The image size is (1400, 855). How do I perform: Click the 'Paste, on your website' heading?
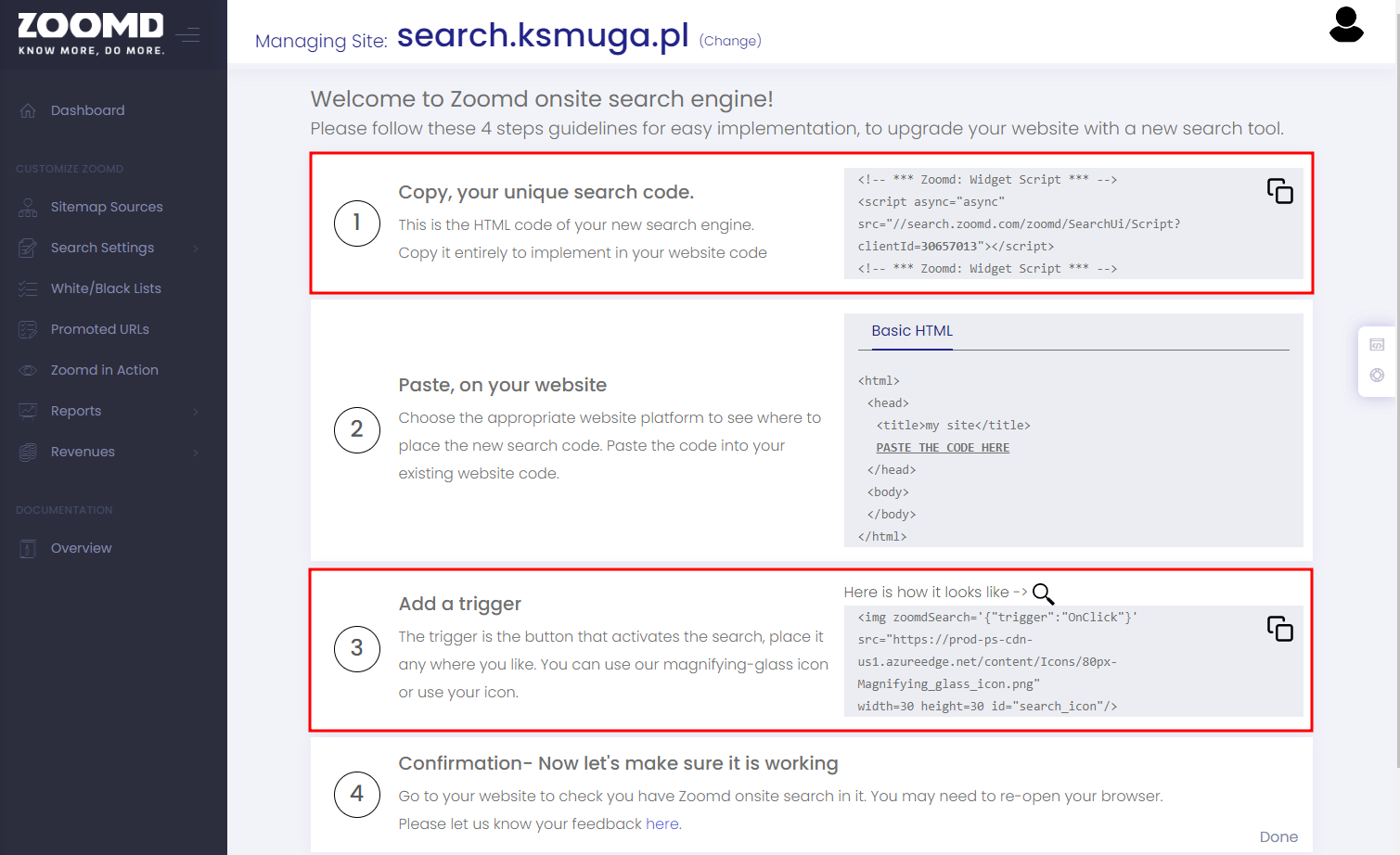coord(503,385)
